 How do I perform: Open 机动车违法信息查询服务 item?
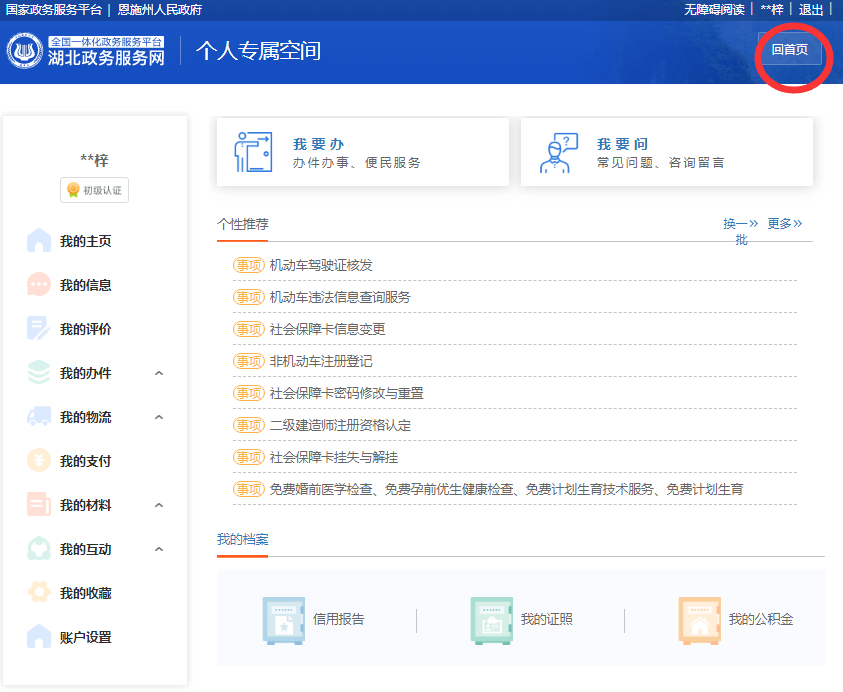pyautogui.click(x=340, y=297)
